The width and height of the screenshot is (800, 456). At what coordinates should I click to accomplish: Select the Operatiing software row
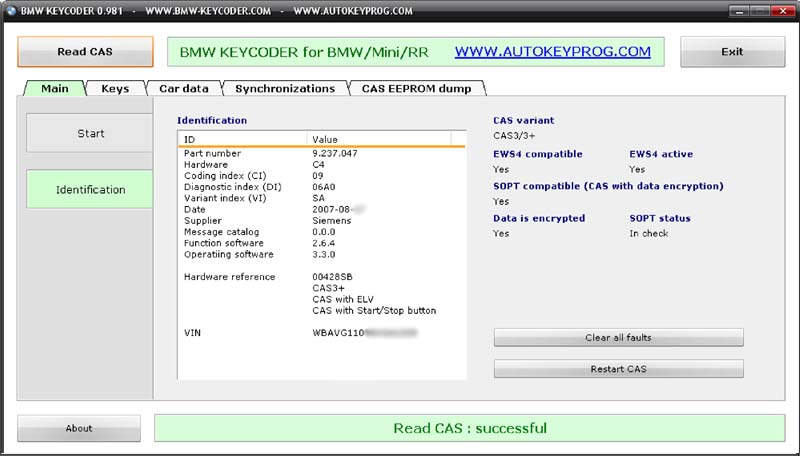tap(321, 254)
